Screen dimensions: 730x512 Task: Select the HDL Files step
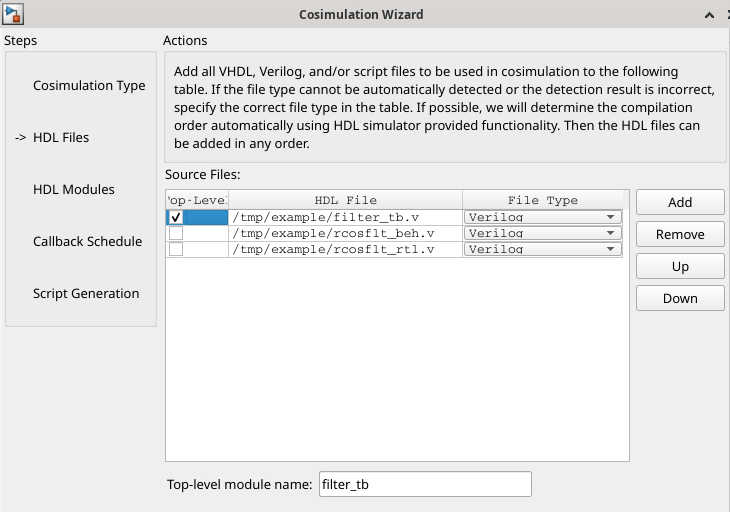(x=61, y=138)
